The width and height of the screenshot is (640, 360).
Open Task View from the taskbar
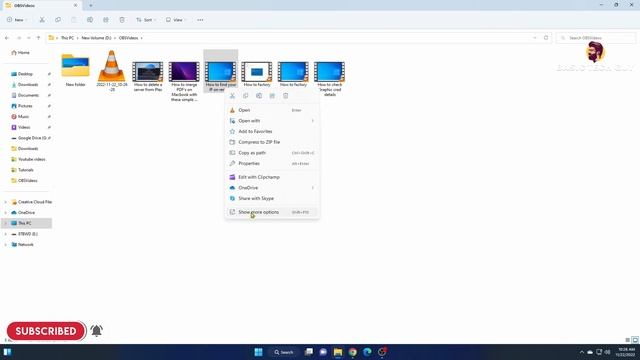pos(309,352)
